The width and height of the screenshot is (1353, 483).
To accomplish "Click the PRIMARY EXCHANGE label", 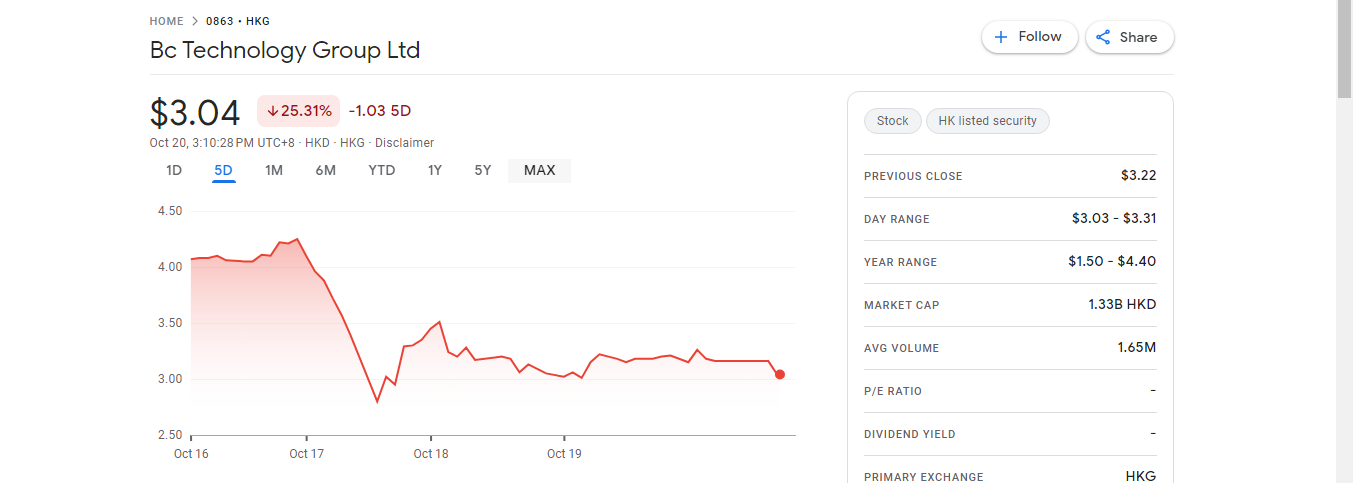I will 924,477.
